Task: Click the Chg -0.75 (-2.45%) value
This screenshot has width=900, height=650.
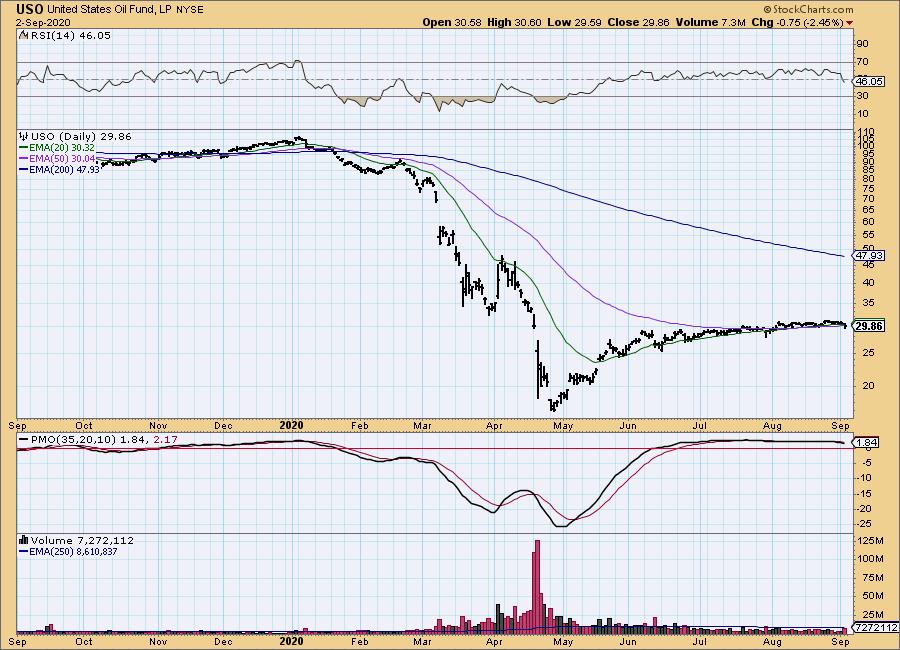Action: click(x=797, y=22)
